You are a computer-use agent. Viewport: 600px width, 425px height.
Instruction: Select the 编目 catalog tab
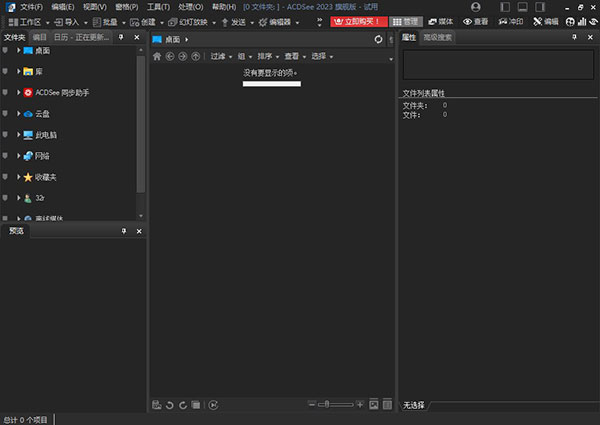(39, 37)
